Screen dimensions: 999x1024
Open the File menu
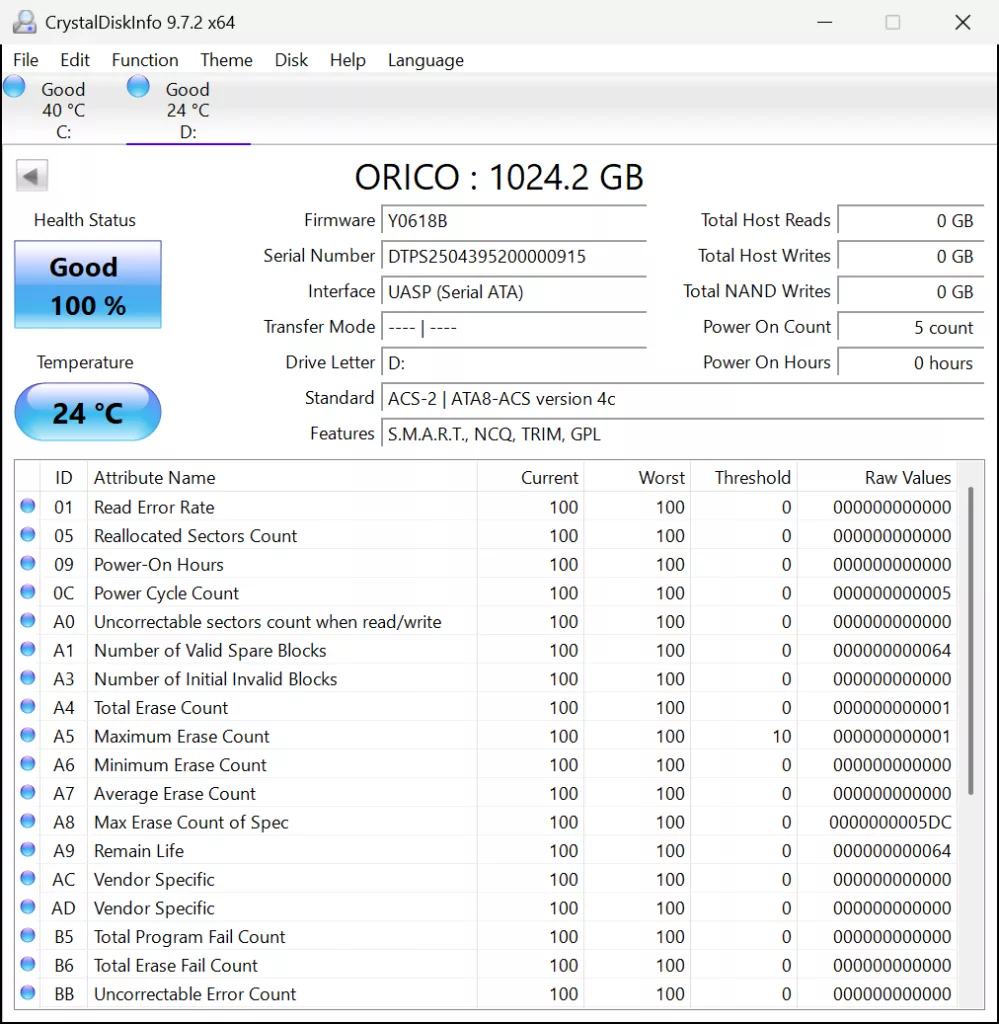click(26, 60)
